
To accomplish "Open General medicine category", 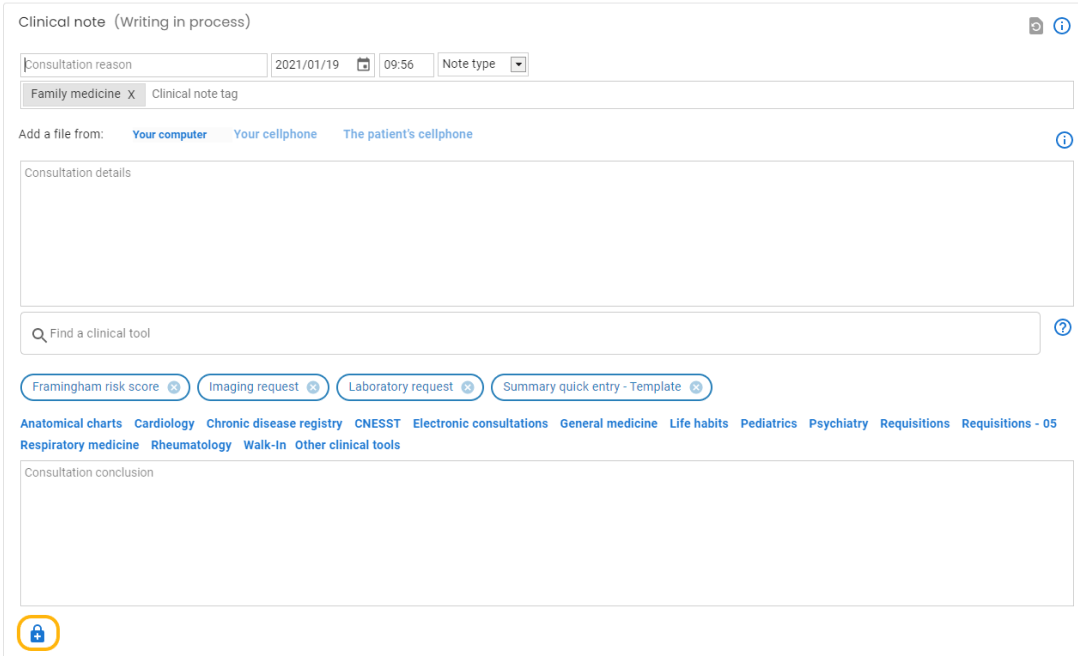I will 608,424.
